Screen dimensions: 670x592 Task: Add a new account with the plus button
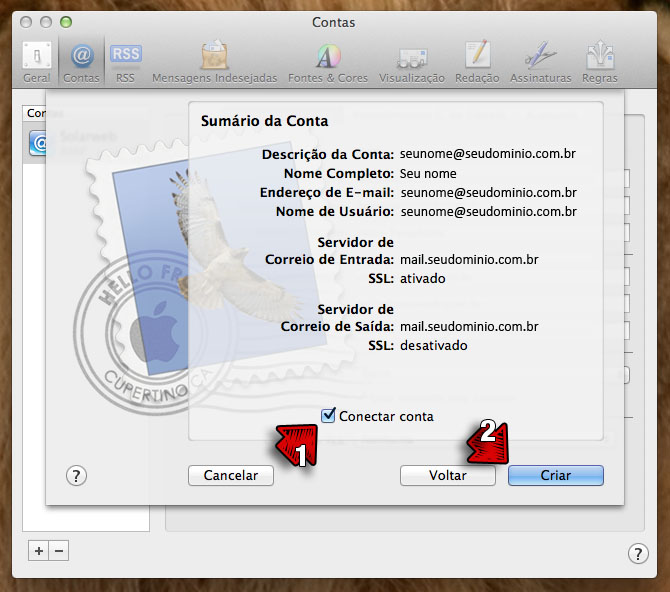pyautogui.click(x=38, y=551)
